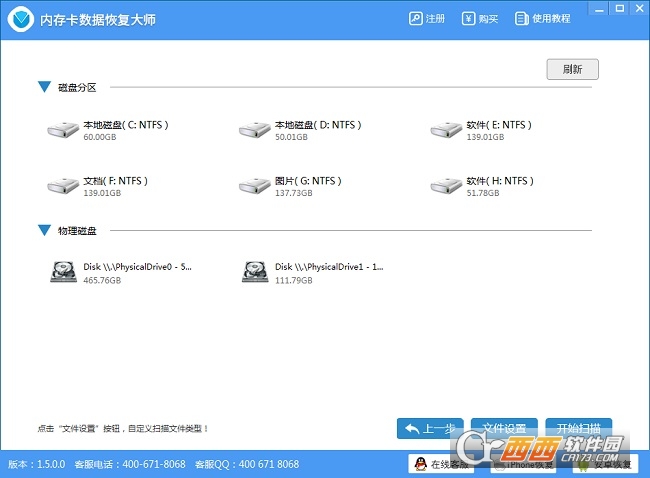Image resolution: width=650 pixels, height=478 pixels.
Task: Open the 使用教程 tutorial link
Action: coord(543,19)
